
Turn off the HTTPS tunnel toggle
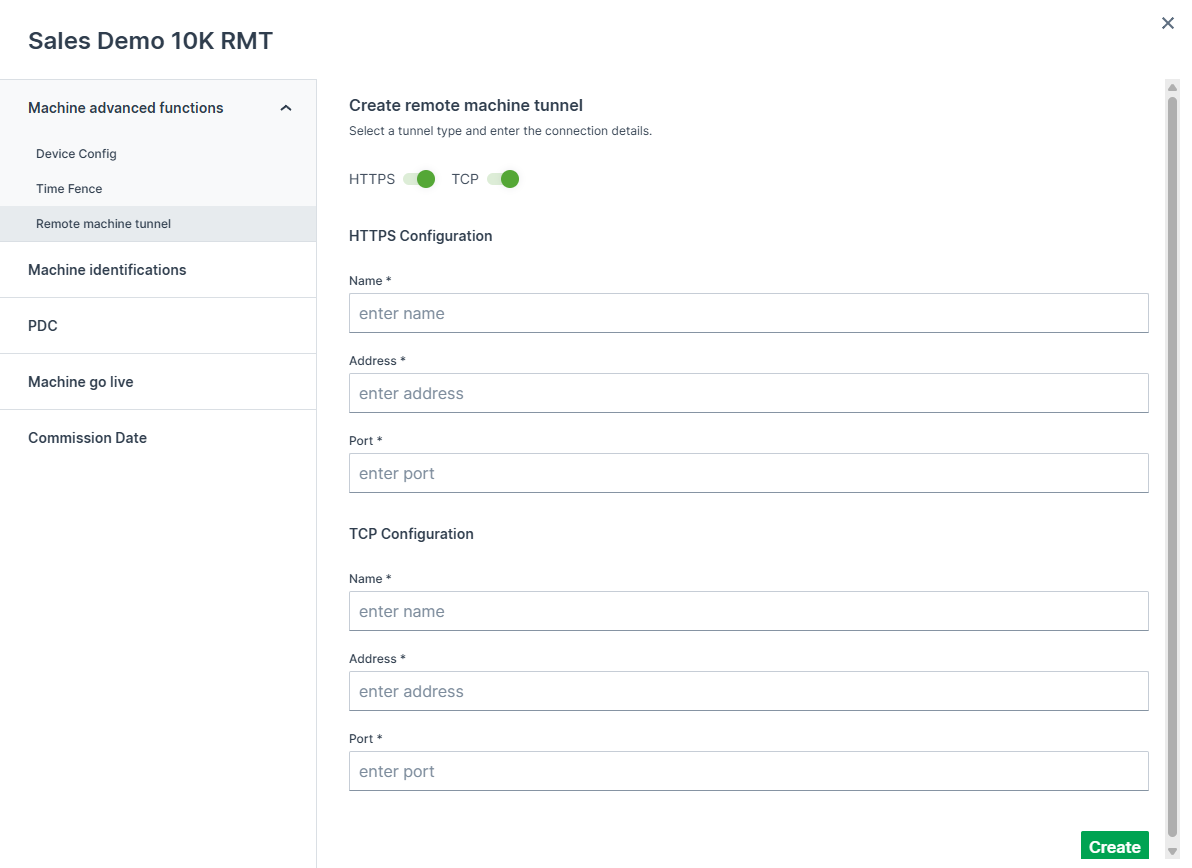[x=419, y=179]
